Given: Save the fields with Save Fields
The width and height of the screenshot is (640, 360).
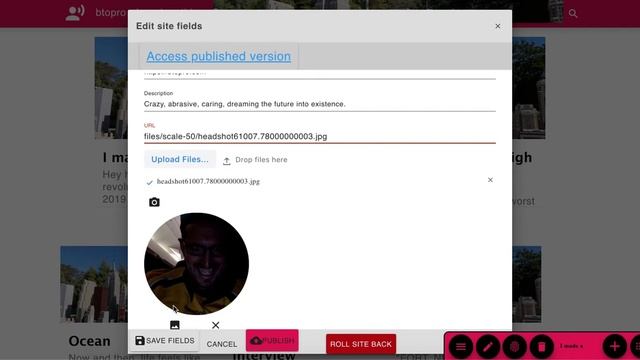Looking at the screenshot, I should click(164, 340).
